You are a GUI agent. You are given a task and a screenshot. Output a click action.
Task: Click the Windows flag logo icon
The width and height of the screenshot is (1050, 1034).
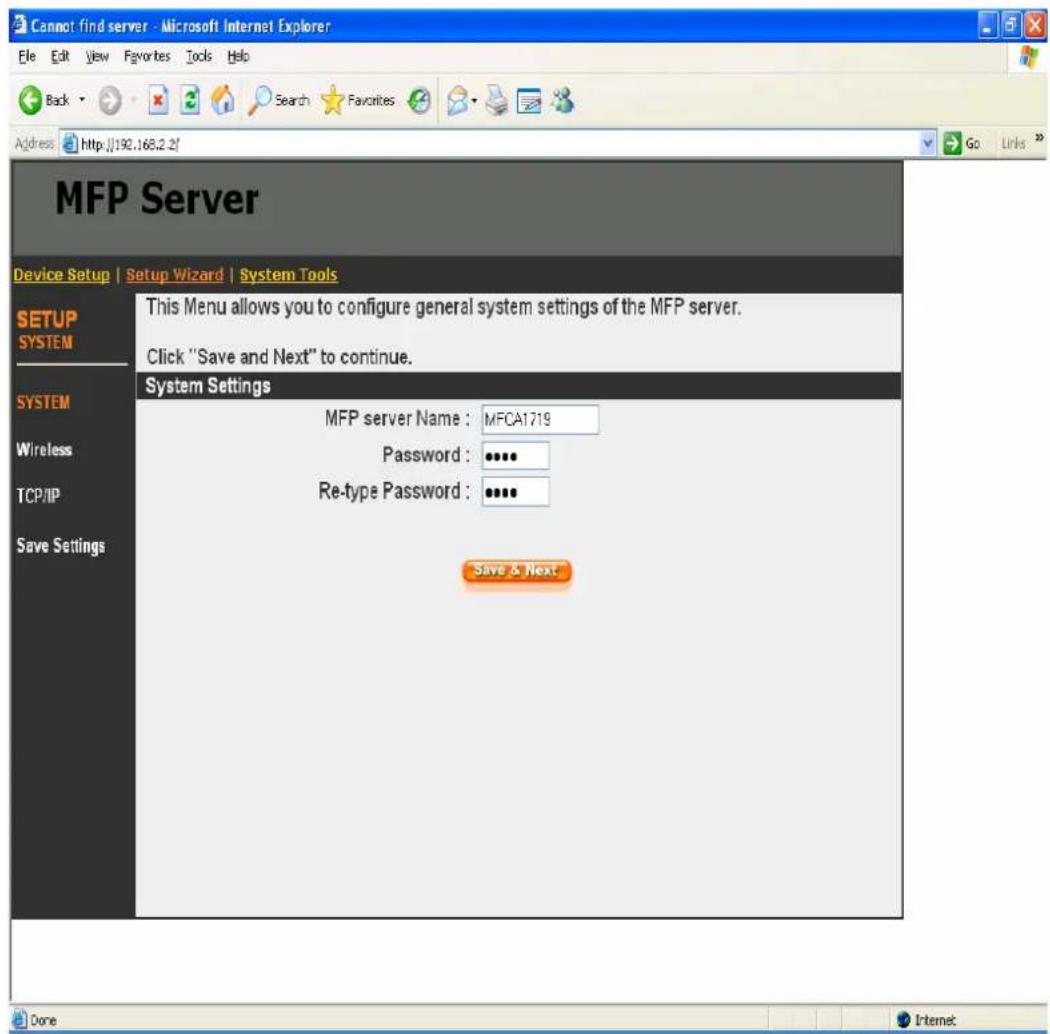point(1029,56)
